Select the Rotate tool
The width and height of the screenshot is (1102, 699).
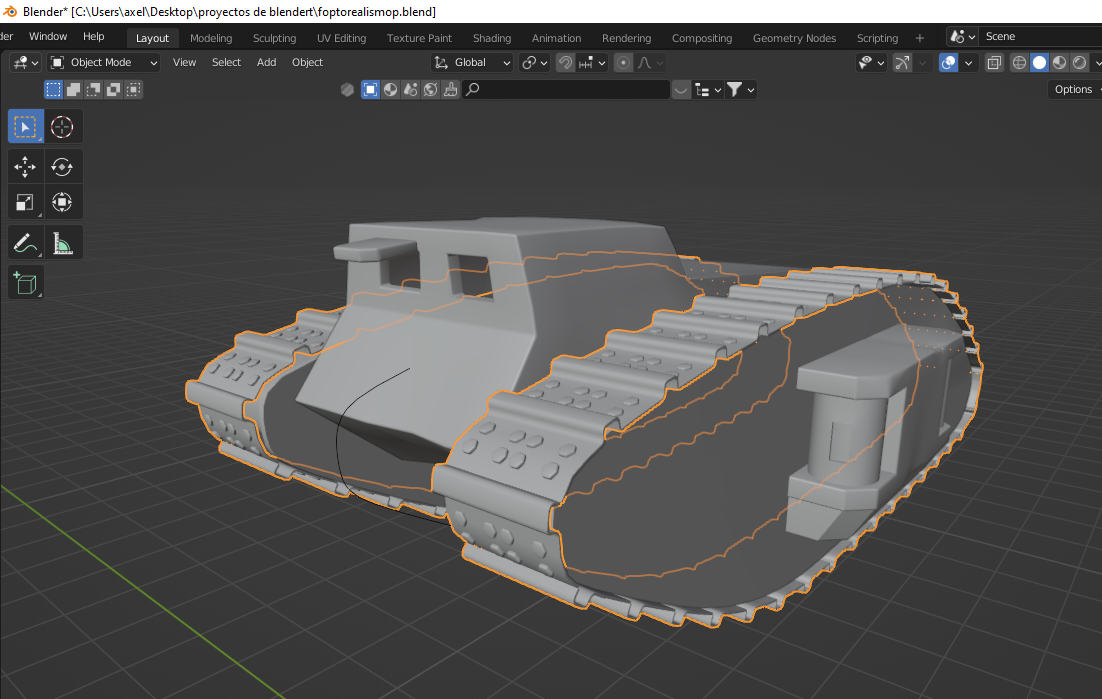[x=62, y=166]
